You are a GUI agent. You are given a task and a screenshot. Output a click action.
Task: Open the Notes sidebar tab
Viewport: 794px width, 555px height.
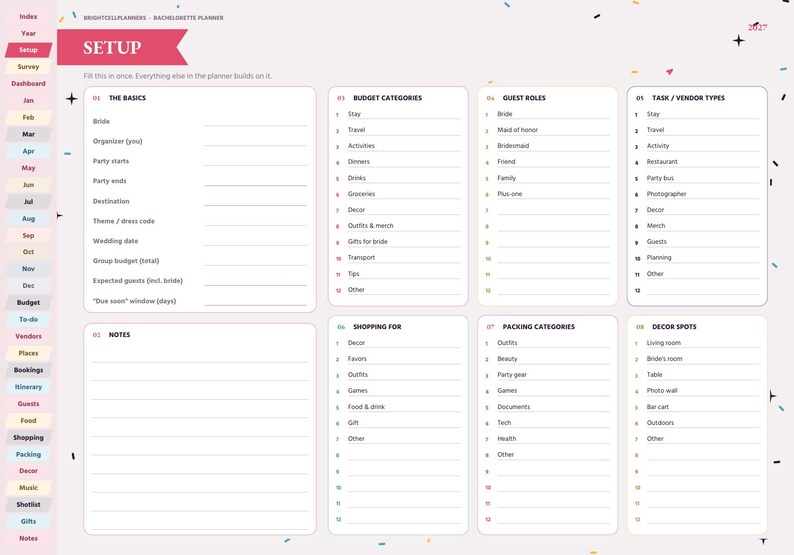click(x=28, y=538)
